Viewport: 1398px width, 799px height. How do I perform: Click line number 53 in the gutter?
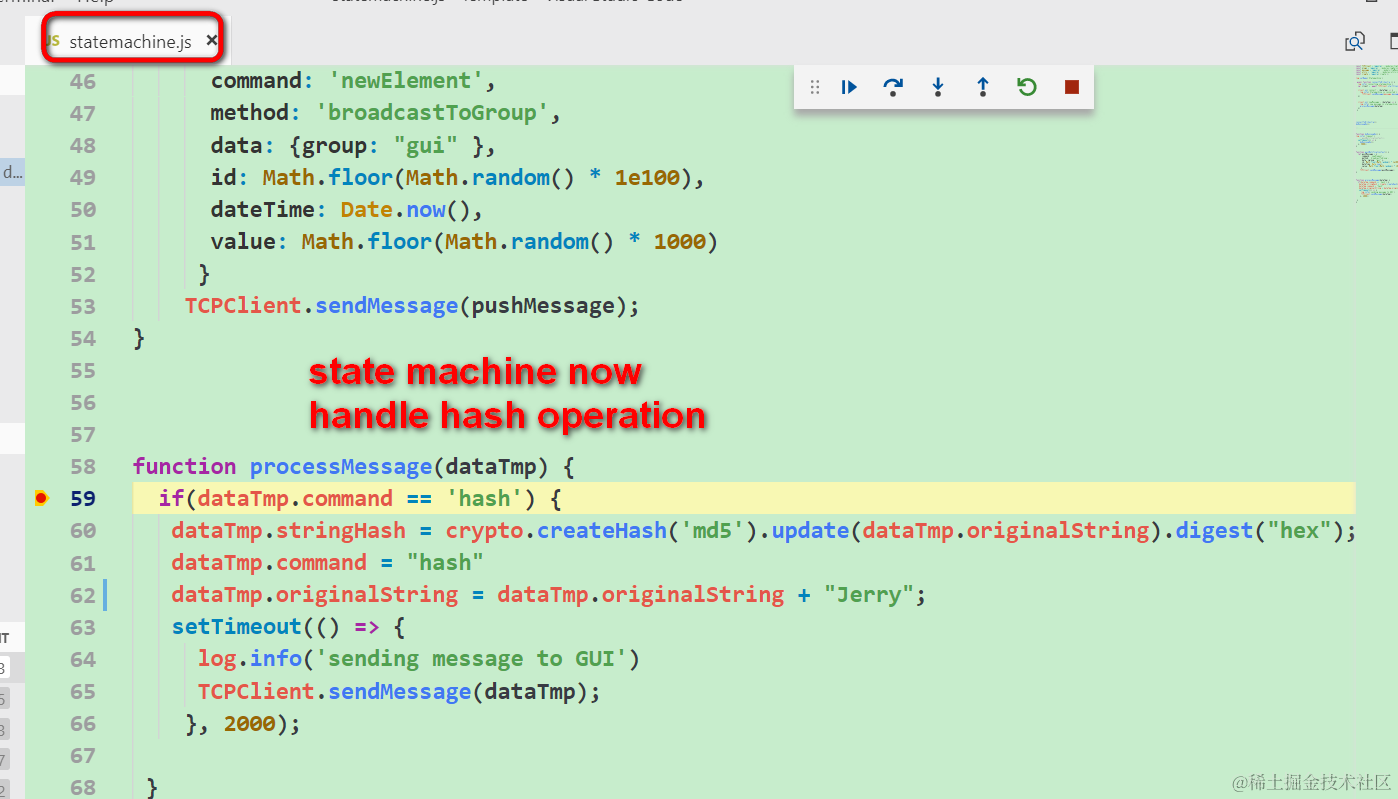pyautogui.click(x=83, y=306)
